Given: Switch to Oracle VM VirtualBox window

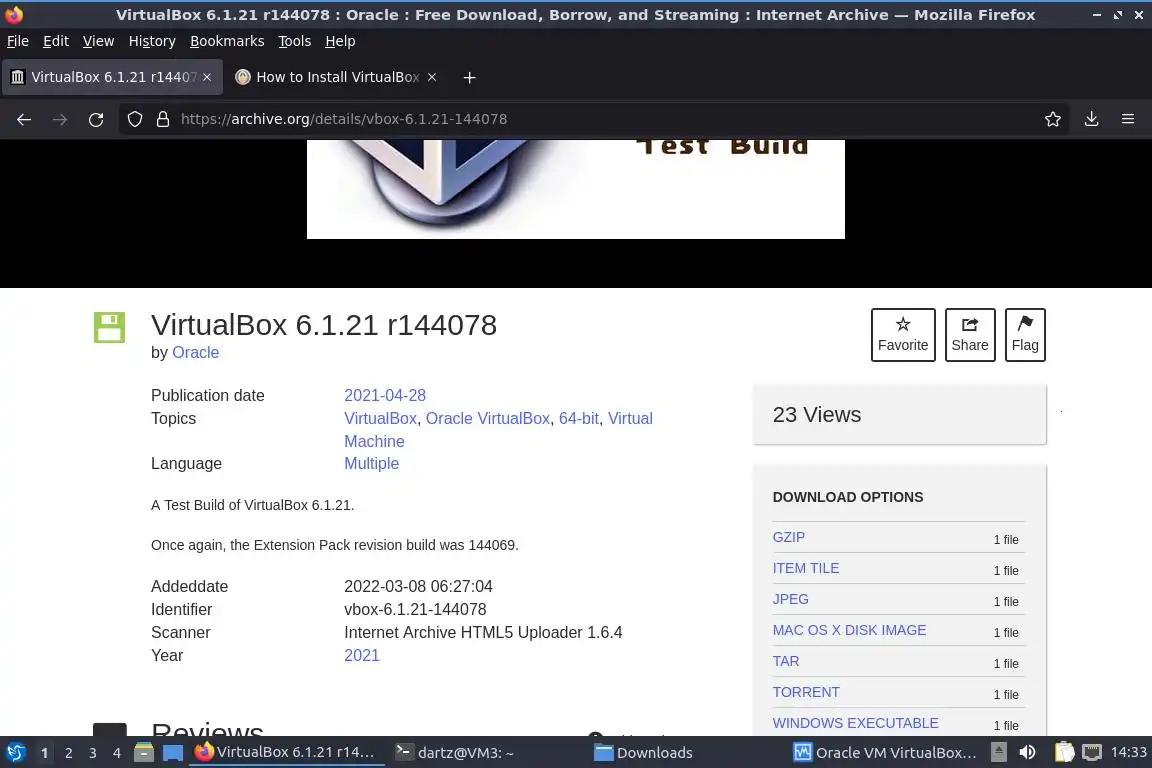Looking at the screenshot, I should pos(886,753).
